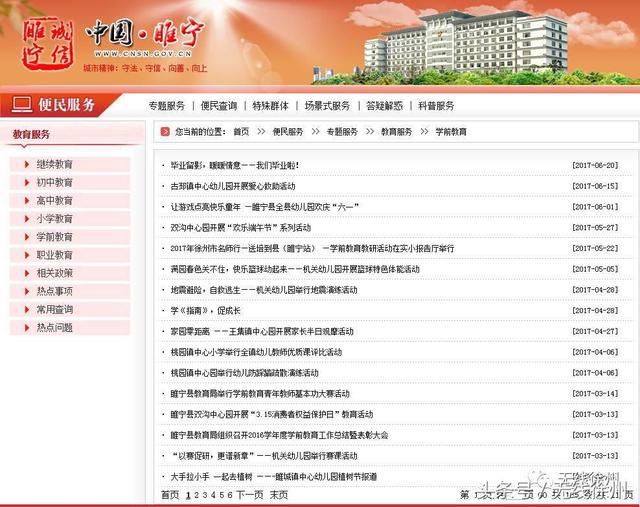Click the 便民服务 monitor icon

(22, 105)
